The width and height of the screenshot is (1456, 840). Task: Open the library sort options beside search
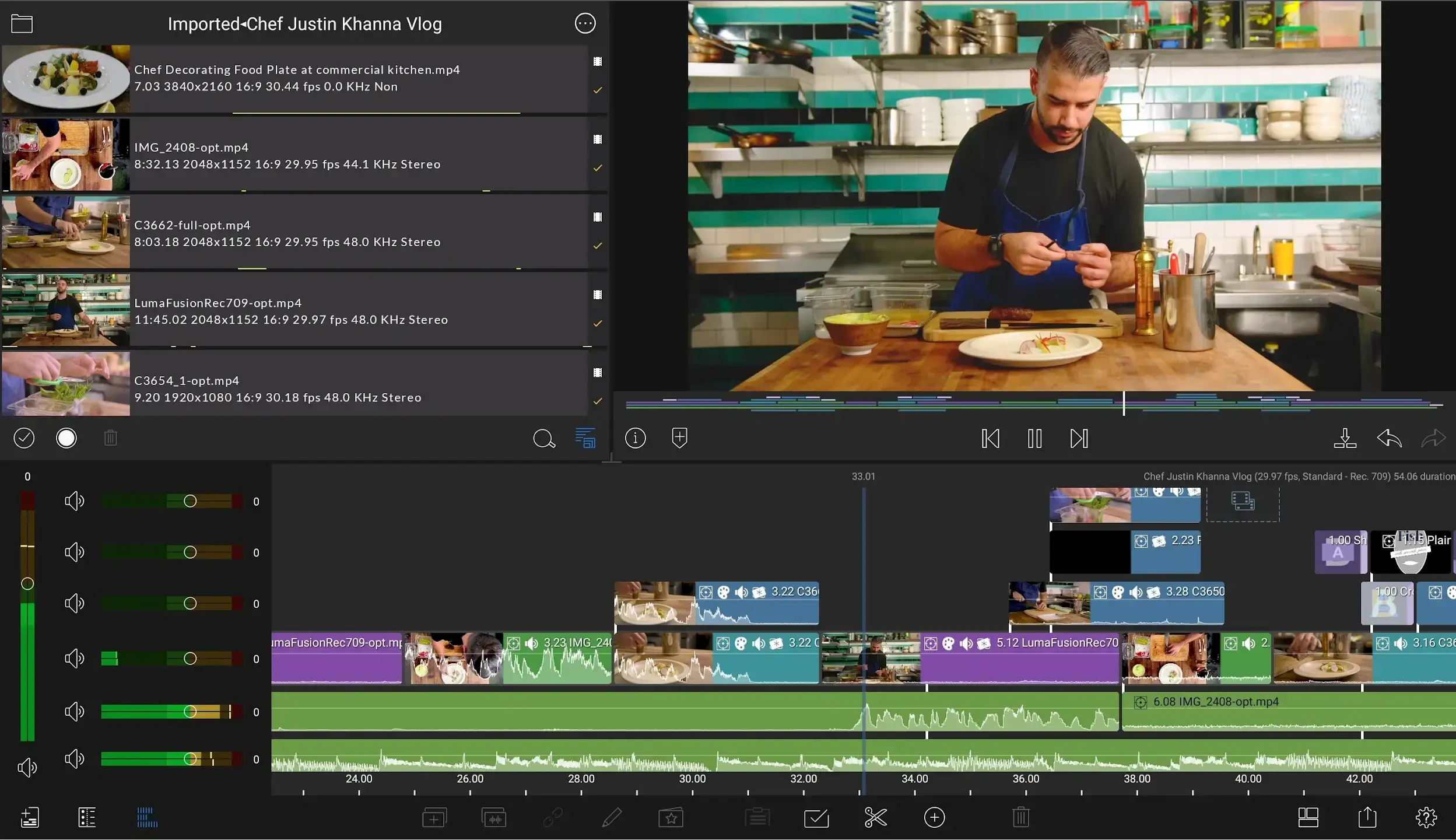(x=586, y=438)
